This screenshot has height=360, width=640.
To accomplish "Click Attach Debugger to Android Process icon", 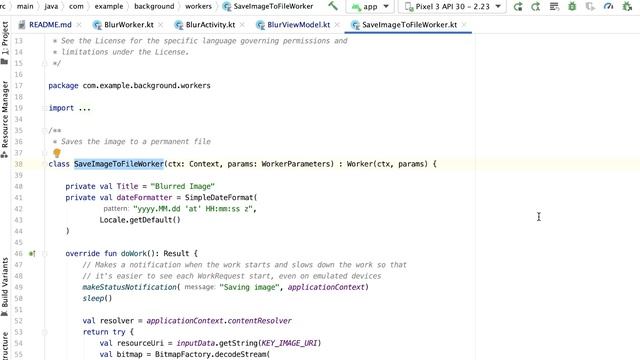I will (x=627, y=6).
